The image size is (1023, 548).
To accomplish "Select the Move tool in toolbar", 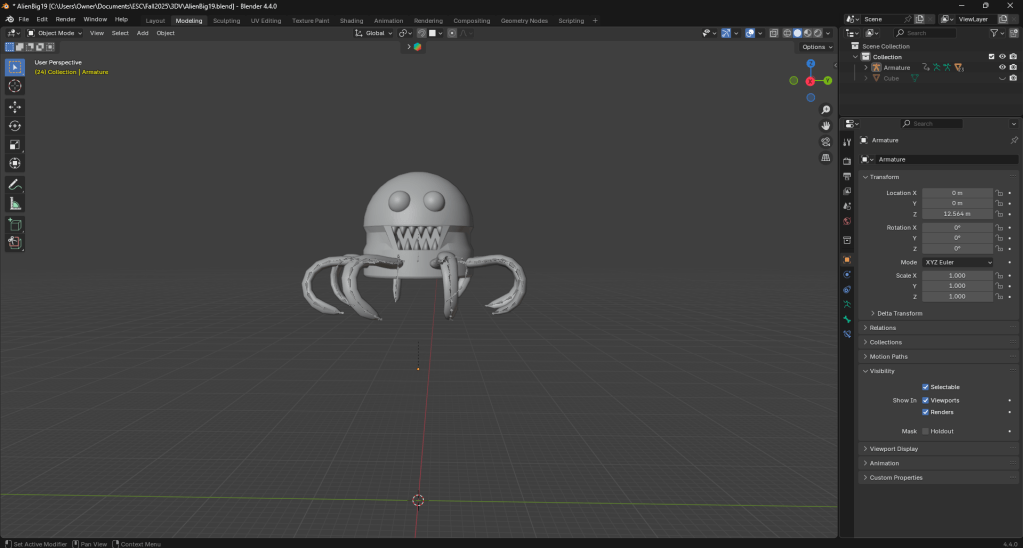I will pyautogui.click(x=15, y=106).
